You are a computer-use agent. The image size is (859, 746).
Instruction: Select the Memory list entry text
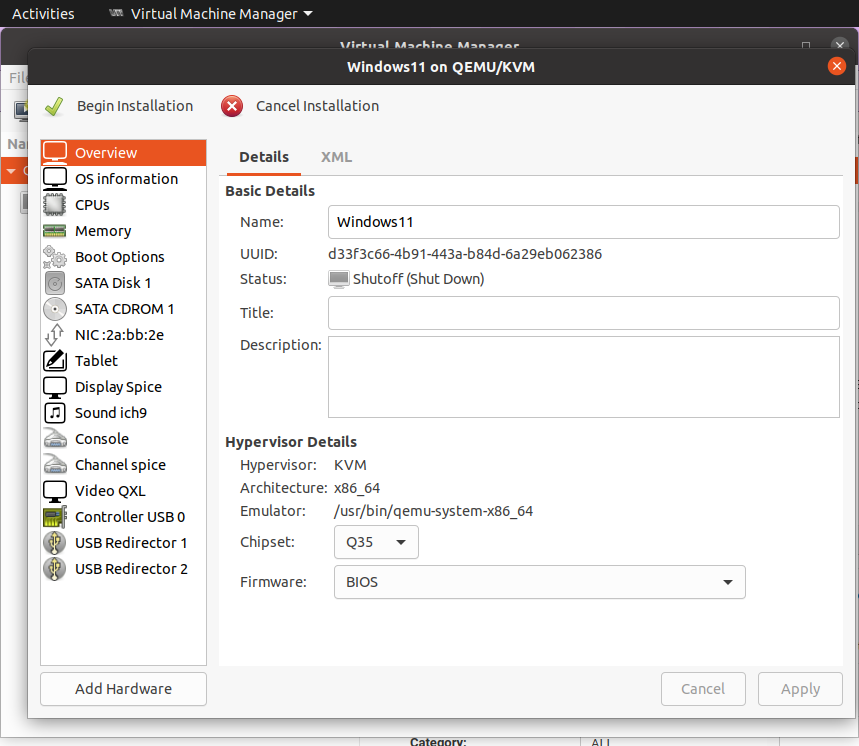pyautogui.click(x=103, y=231)
